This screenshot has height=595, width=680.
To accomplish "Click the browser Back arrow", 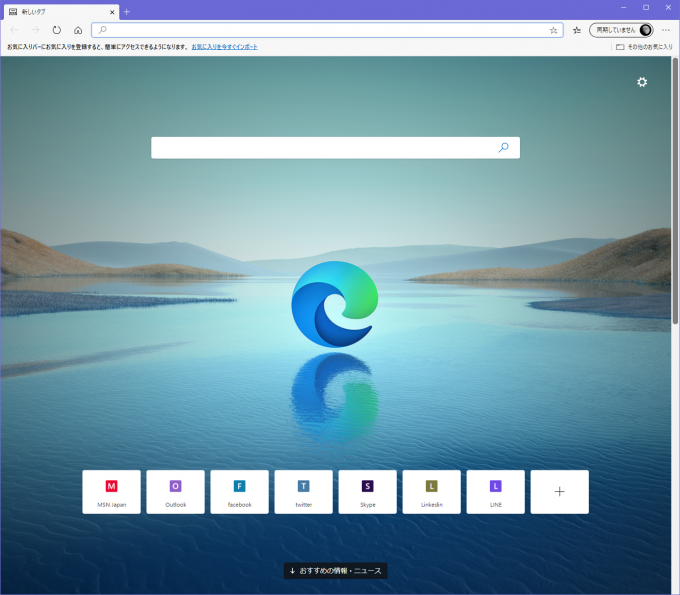I will (x=14, y=30).
